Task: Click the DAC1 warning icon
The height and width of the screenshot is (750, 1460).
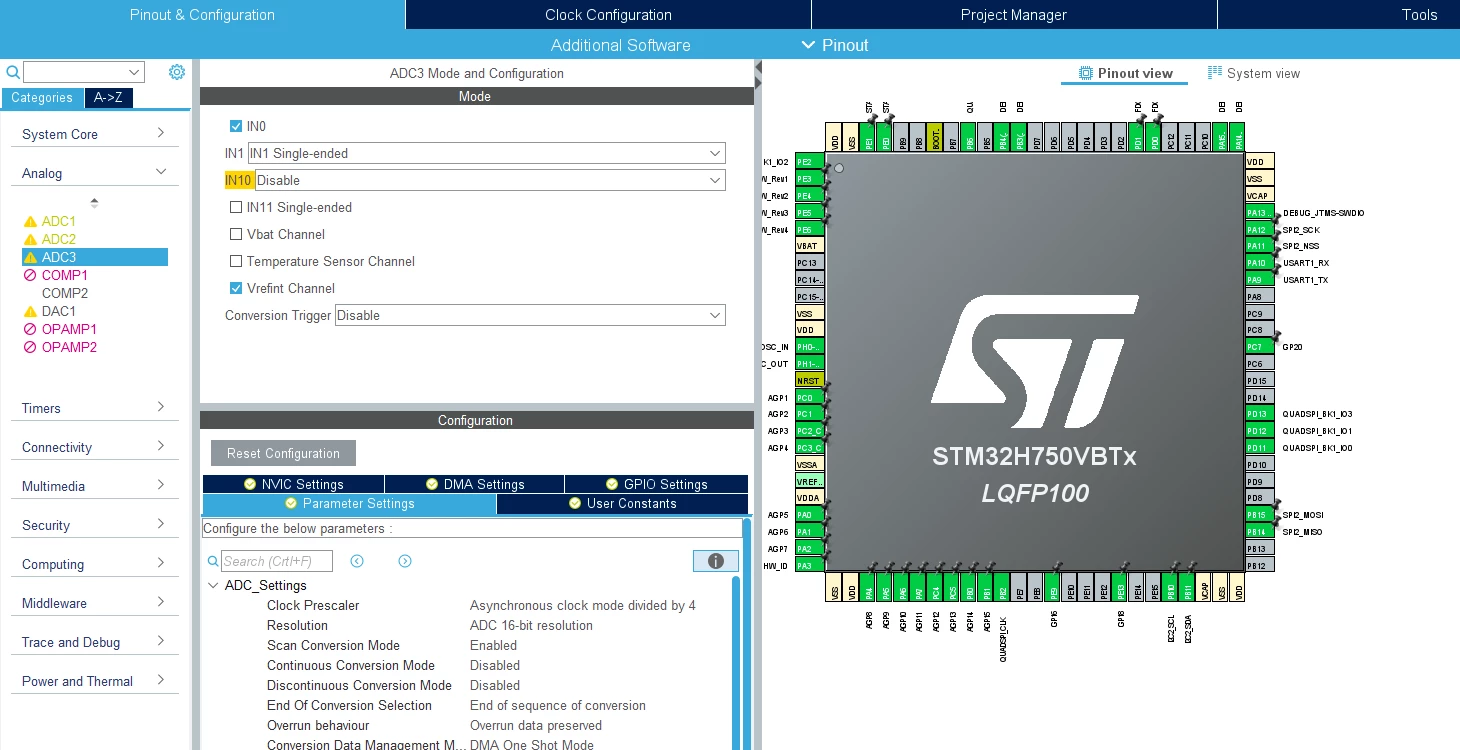Action: click(30, 312)
